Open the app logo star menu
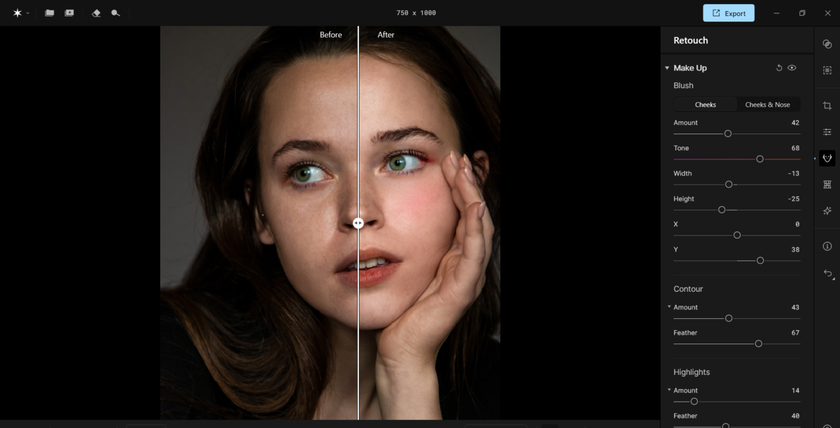This screenshot has height=428, width=840. (x=17, y=13)
